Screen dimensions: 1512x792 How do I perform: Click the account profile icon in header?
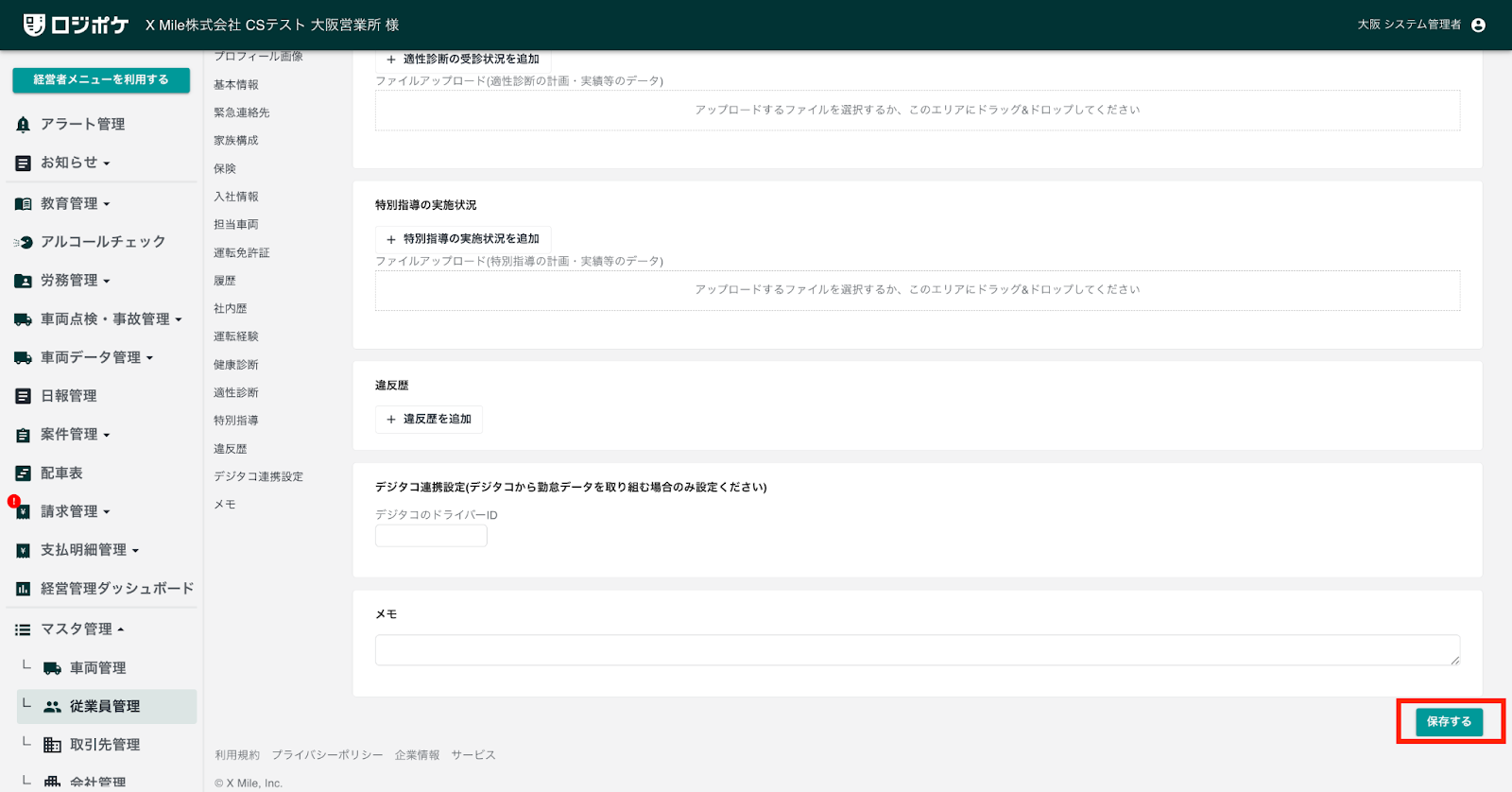[1478, 26]
